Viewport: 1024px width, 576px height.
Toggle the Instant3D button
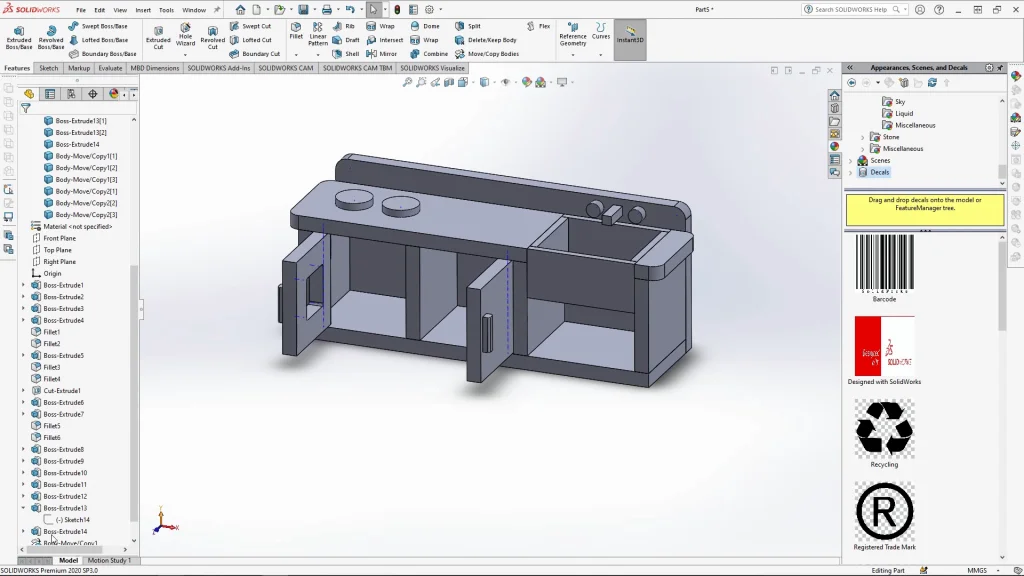click(630, 37)
